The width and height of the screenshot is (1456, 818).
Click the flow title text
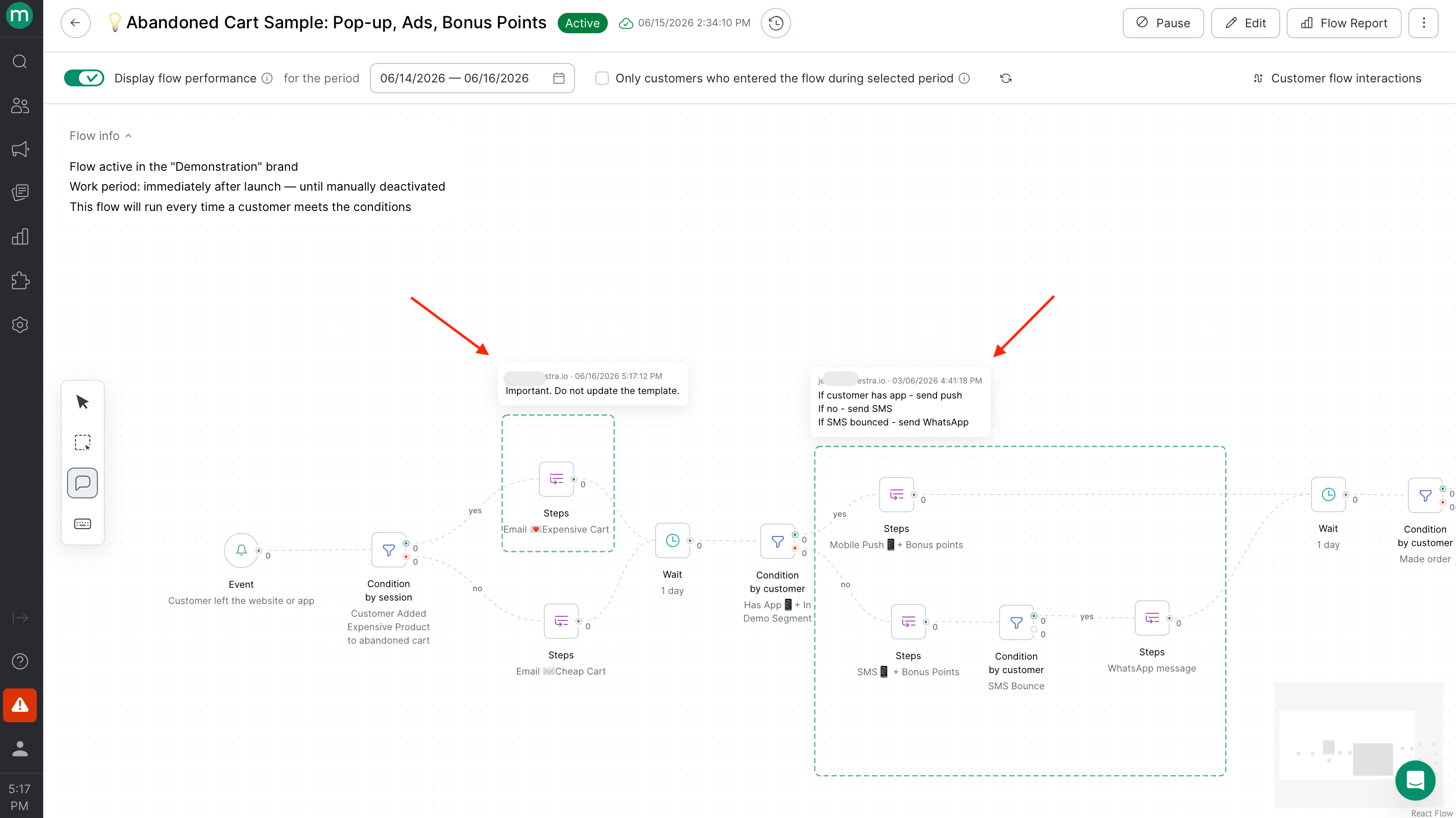336,23
